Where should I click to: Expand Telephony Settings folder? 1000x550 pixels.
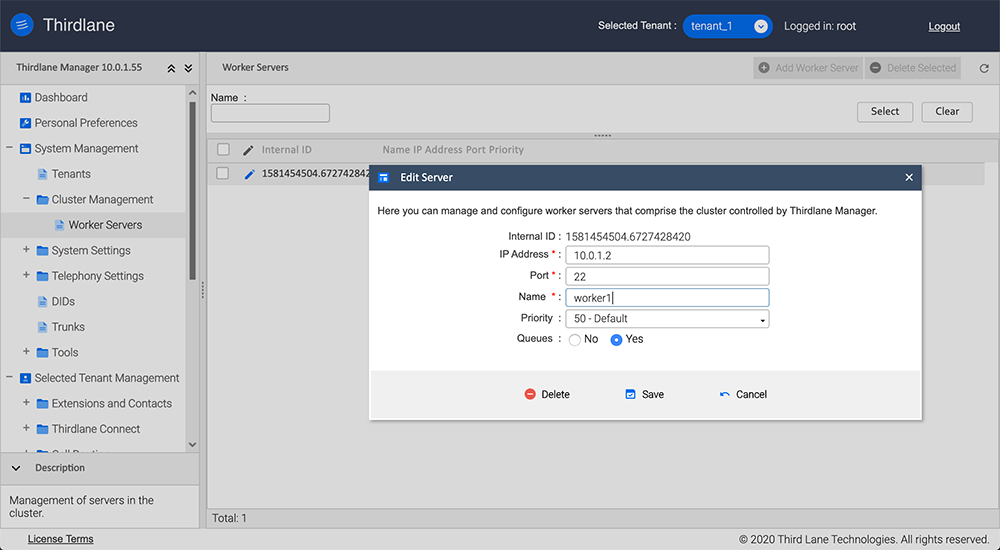(26, 275)
